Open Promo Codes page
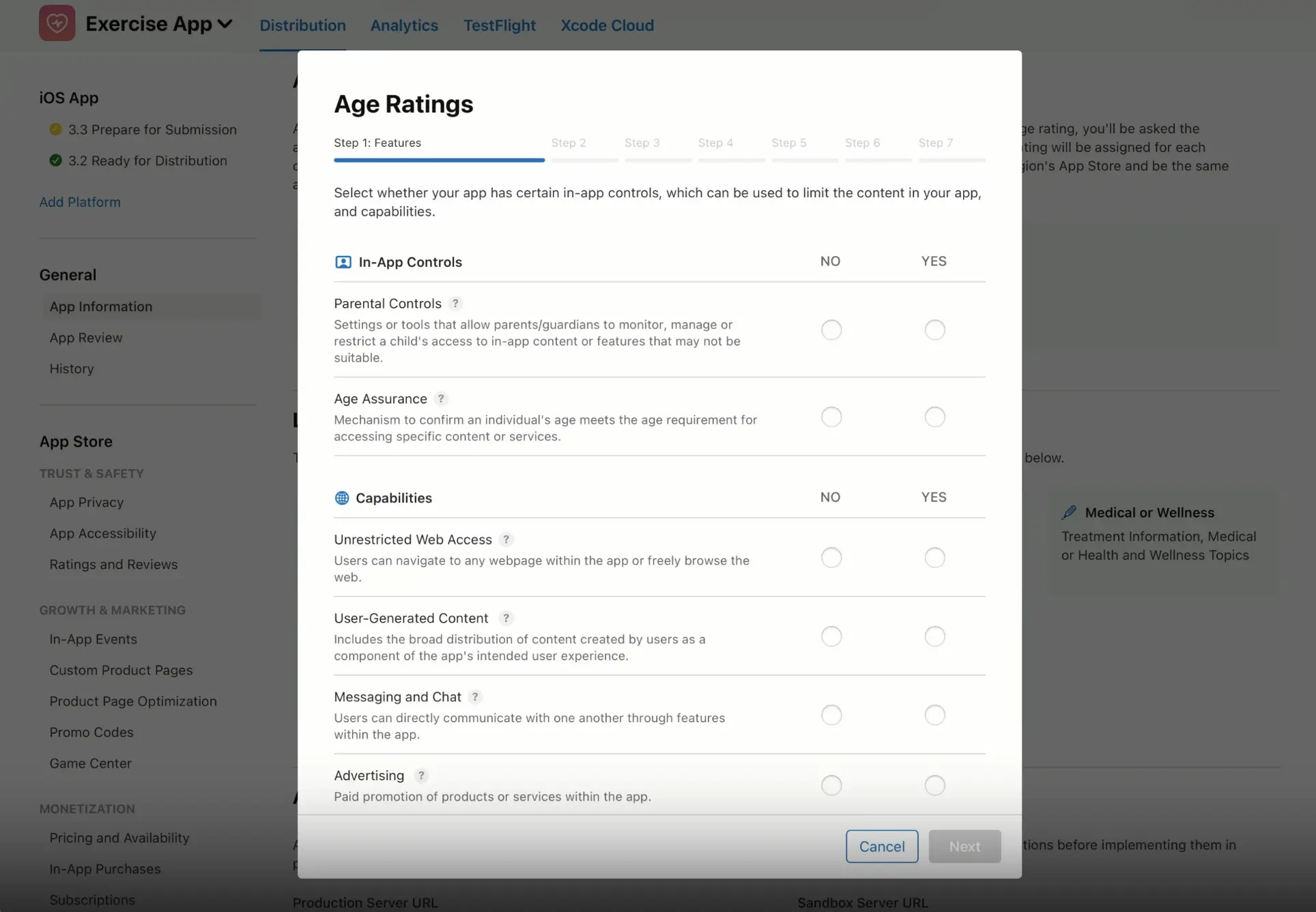Image resolution: width=1316 pixels, height=912 pixels. point(91,732)
